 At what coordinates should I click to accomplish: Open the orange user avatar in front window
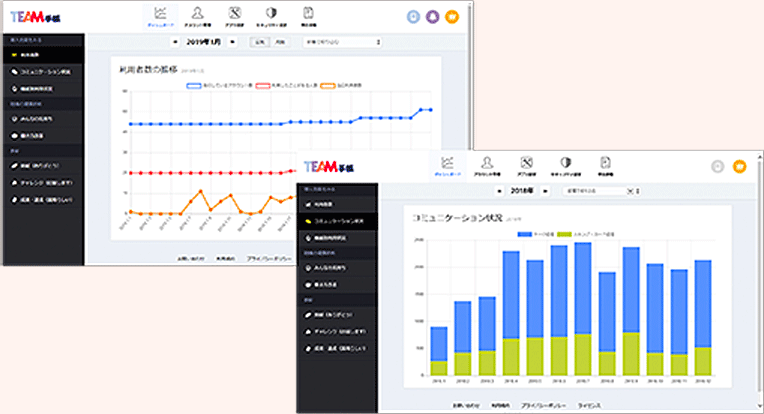point(740,167)
